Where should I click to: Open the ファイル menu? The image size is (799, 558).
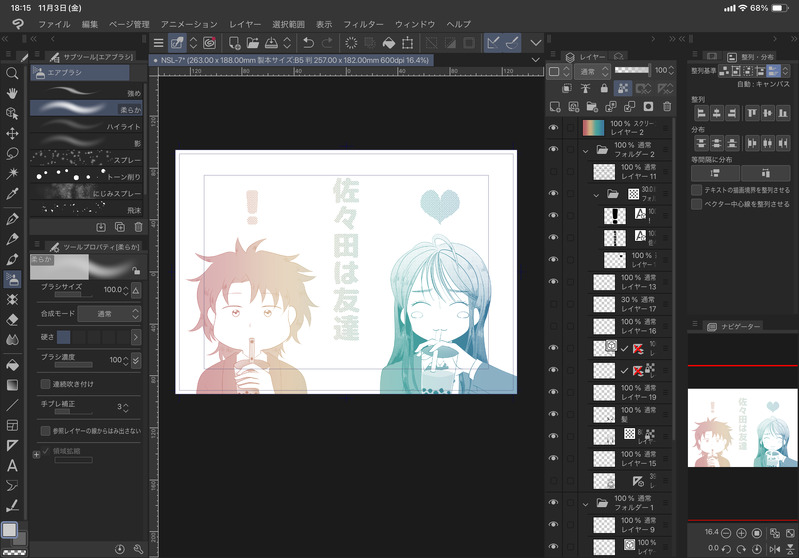point(54,24)
